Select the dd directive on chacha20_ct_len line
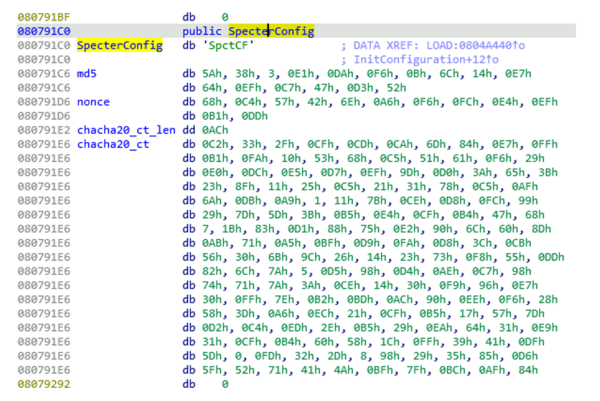Viewport: 600px width, 401px height. point(189,130)
